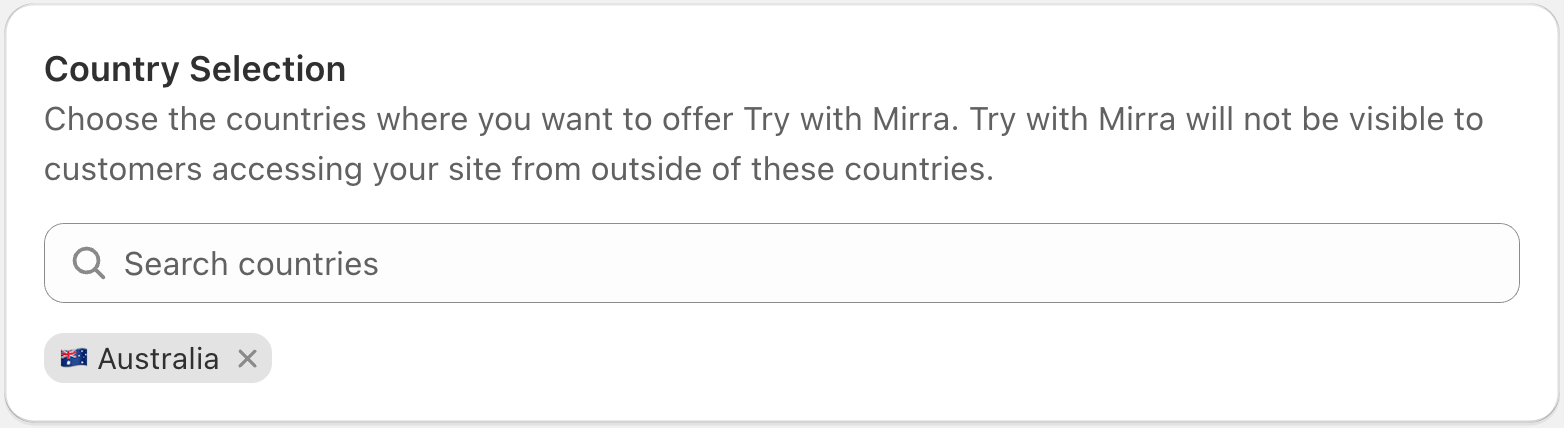The image size is (1564, 428).
Task: Click the x beside the Australia label
Action: 247,359
